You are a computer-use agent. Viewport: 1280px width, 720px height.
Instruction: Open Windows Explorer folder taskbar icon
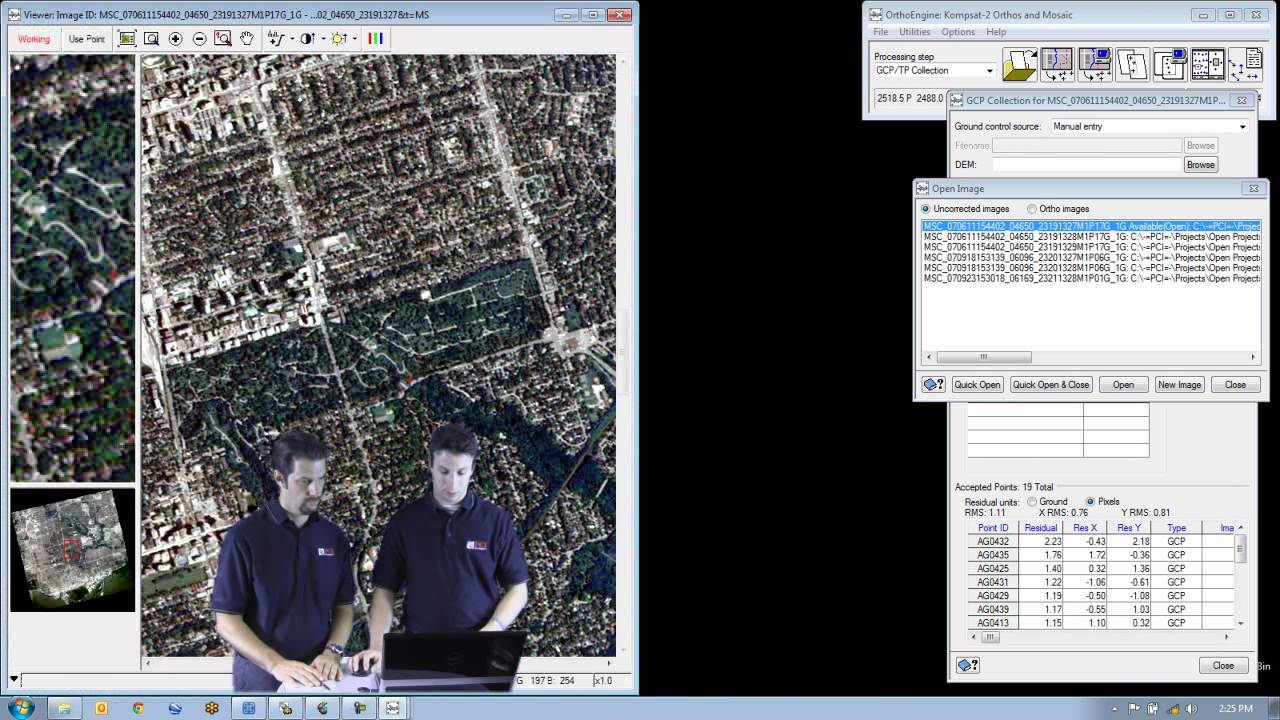tap(64, 708)
